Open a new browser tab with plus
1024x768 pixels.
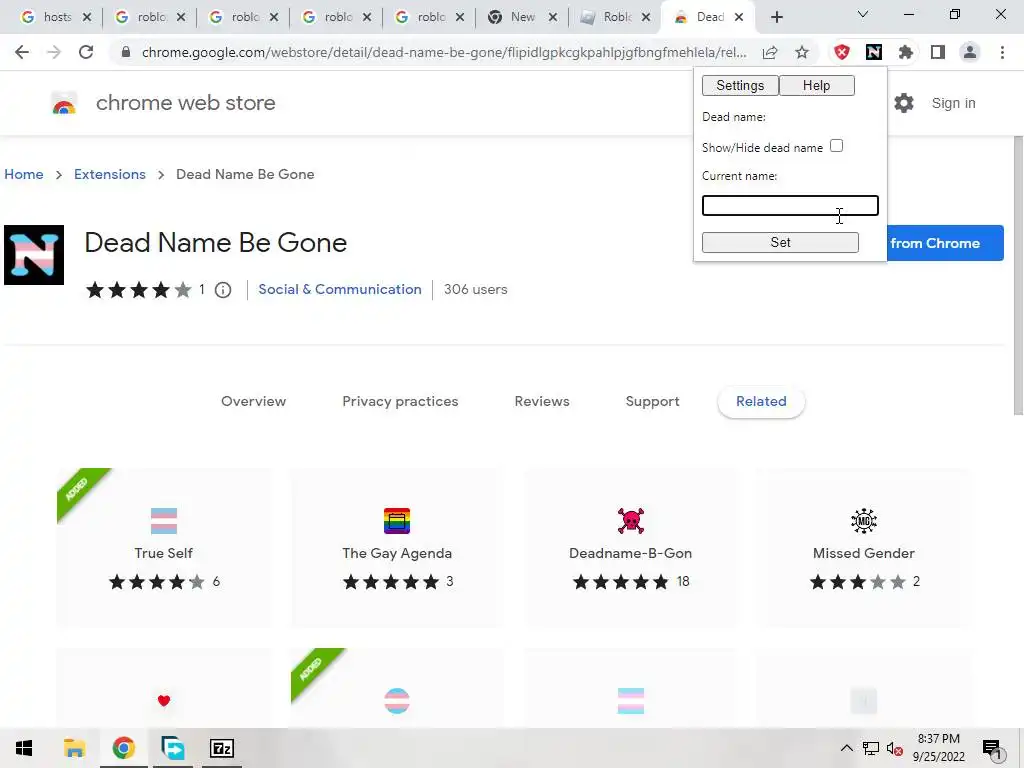coord(776,18)
